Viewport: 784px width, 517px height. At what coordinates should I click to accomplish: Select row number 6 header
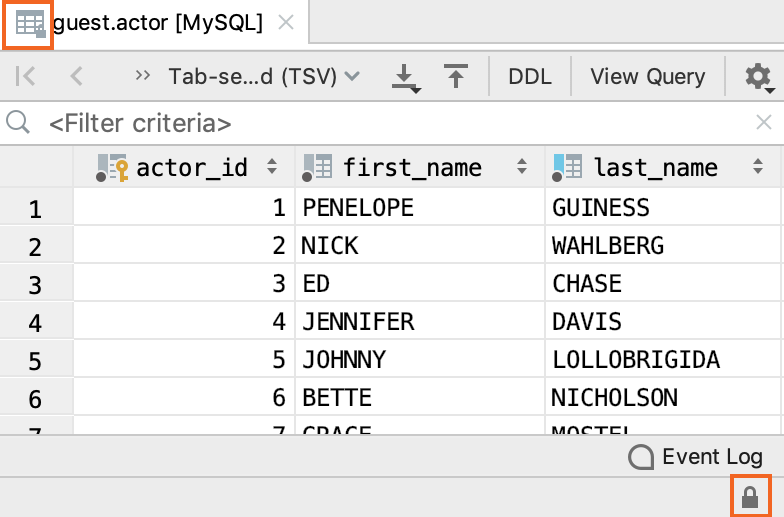(x=36, y=397)
